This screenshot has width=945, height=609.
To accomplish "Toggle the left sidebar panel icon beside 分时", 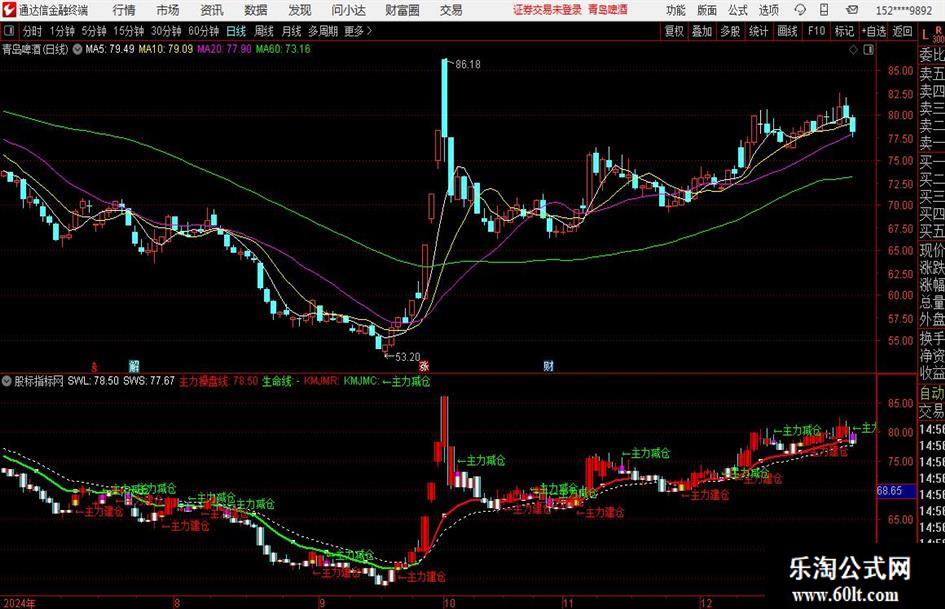I will point(8,31).
